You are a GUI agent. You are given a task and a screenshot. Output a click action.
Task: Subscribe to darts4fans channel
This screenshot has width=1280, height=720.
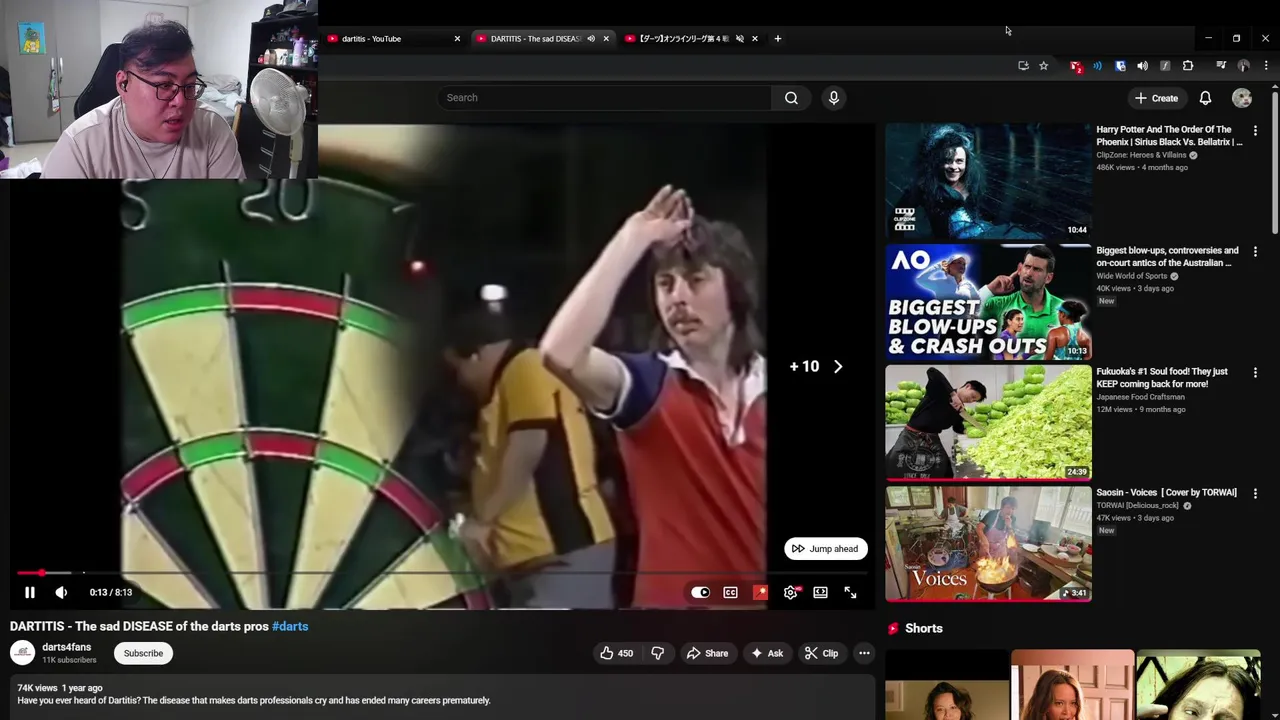pos(143,653)
